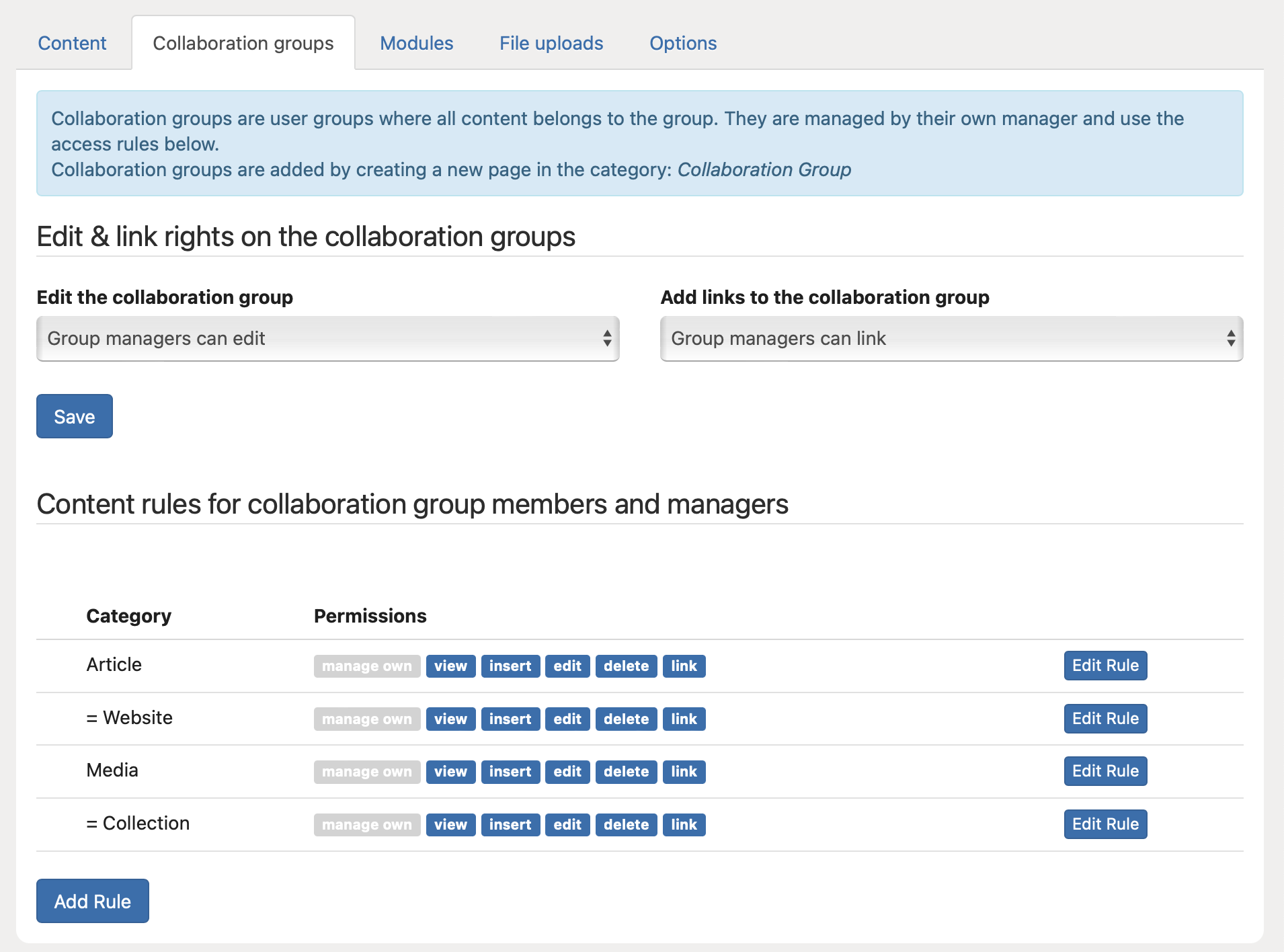The height and width of the screenshot is (952, 1284).
Task: Switch to the Modules tab
Action: [416, 43]
